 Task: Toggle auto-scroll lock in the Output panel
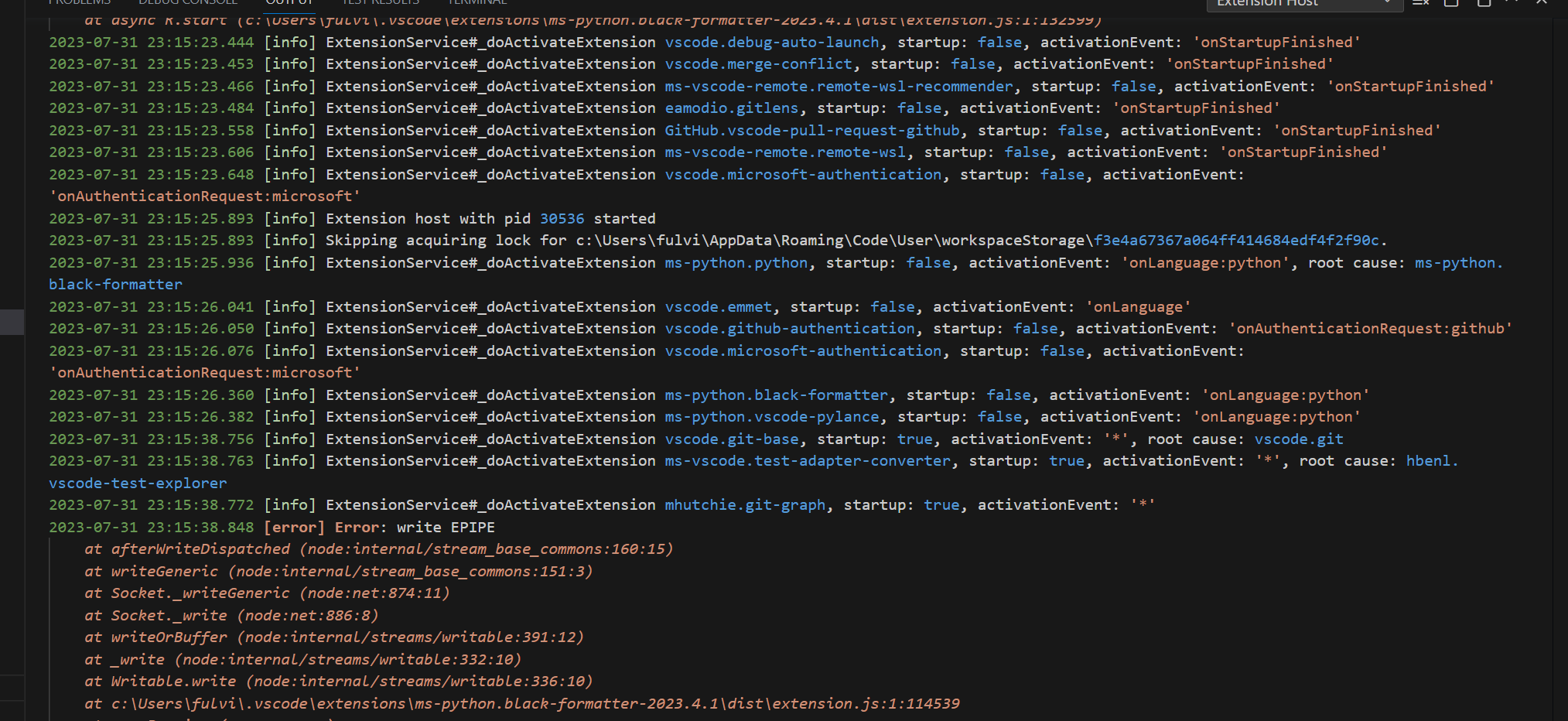[1450, 4]
